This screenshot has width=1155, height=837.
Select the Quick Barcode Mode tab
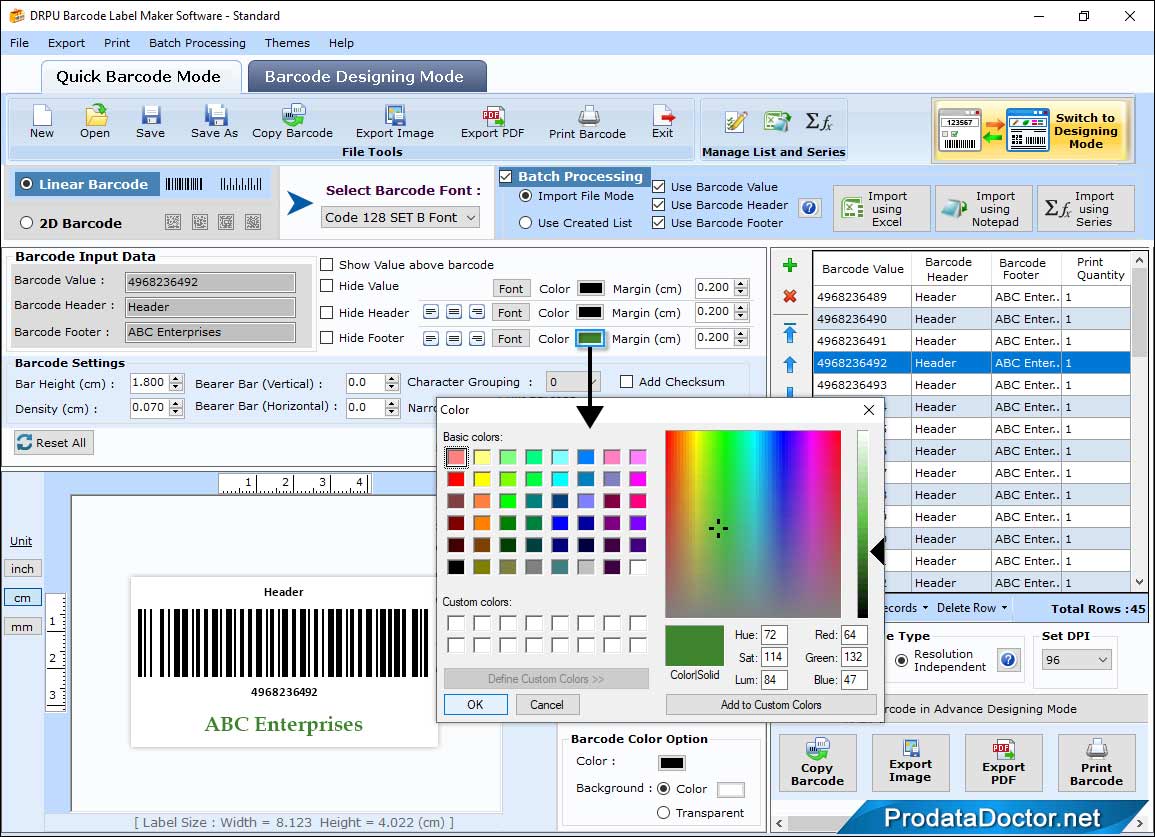coord(140,77)
